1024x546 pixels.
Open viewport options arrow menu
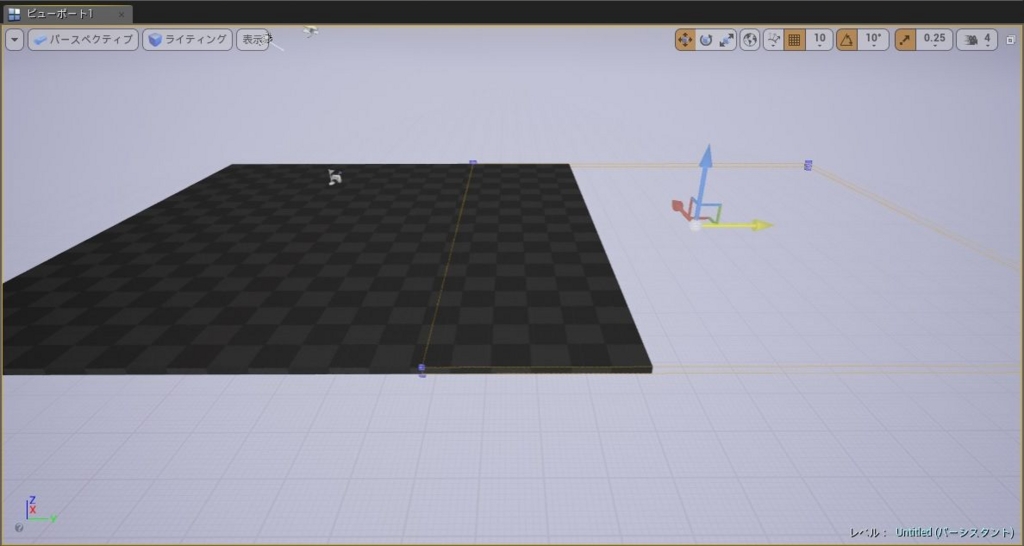click(x=14, y=40)
